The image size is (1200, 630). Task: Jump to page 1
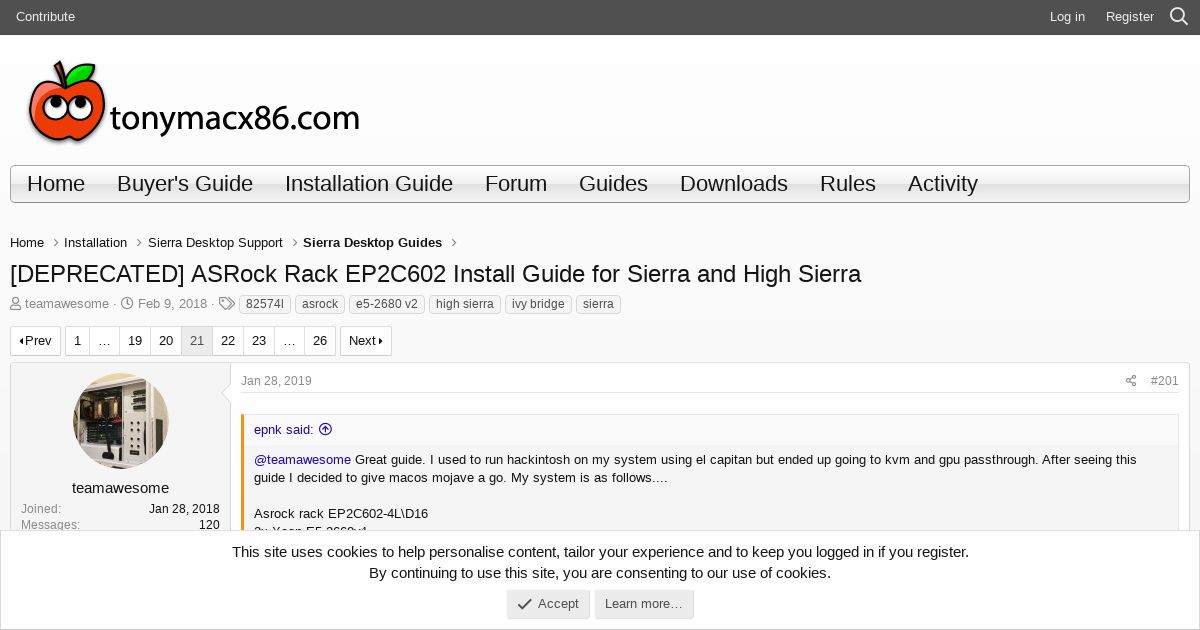click(77, 341)
